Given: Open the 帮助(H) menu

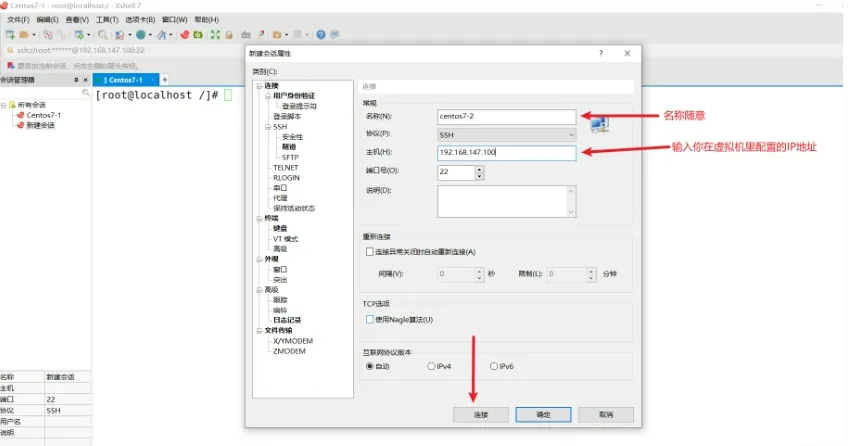Looking at the screenshot, I should 207,19.
